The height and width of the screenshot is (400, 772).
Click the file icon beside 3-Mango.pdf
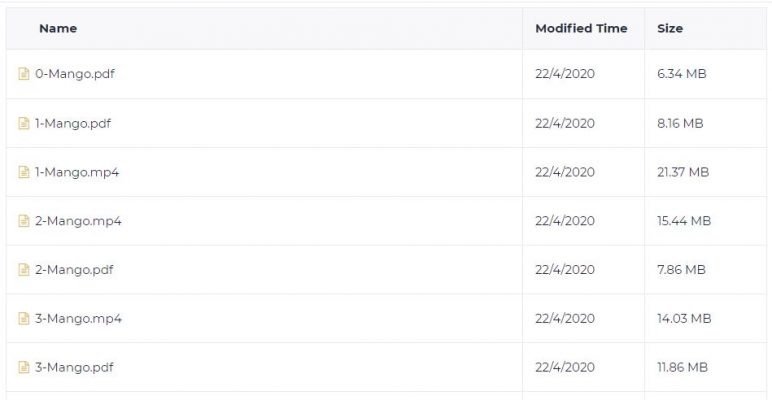pyautogui.click(x=24, y=367)
